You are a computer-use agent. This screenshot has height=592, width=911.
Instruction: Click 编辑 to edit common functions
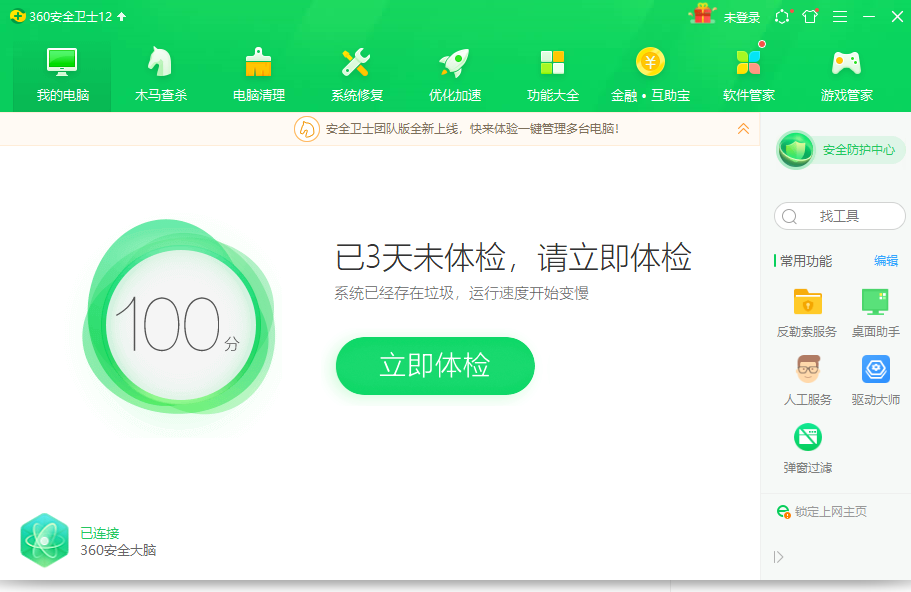point(885,261)
